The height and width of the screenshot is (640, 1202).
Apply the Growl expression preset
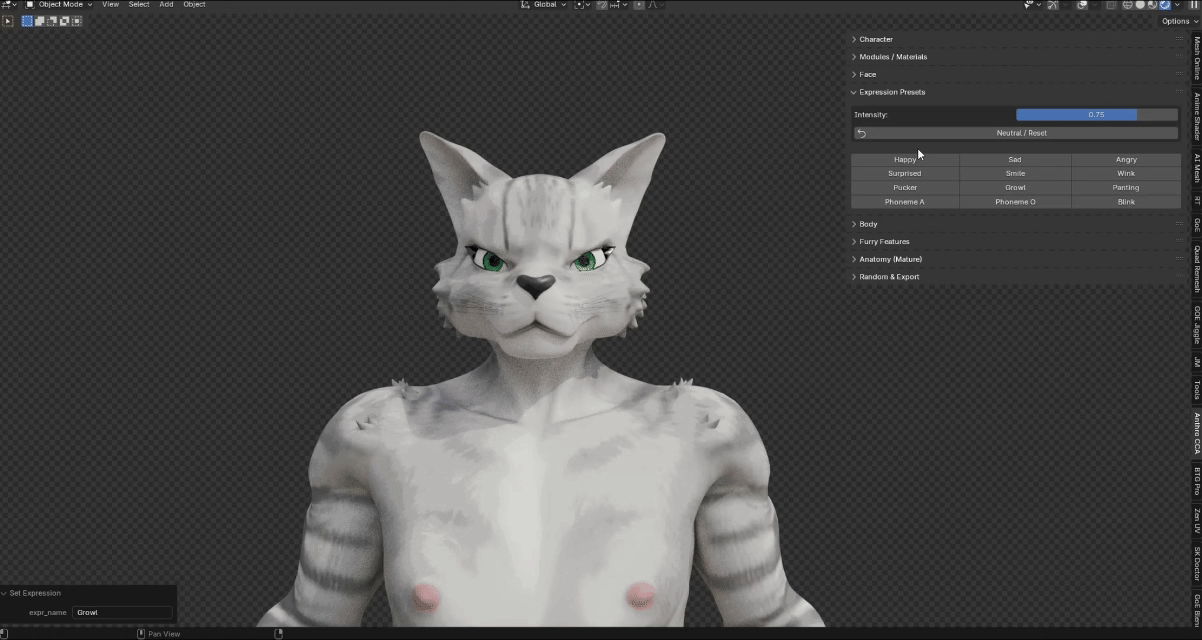1015,188
